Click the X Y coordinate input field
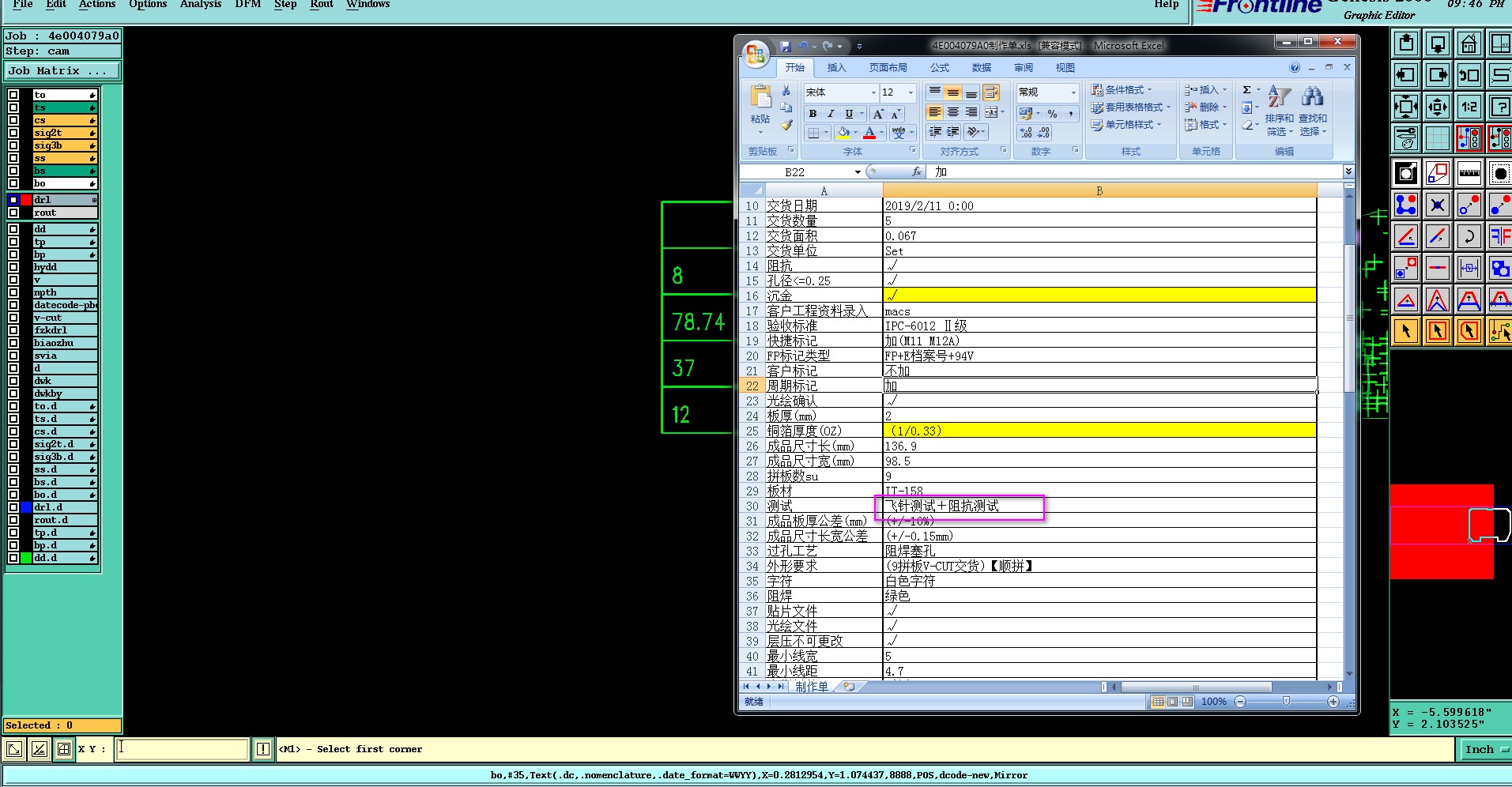 [183, 749]
